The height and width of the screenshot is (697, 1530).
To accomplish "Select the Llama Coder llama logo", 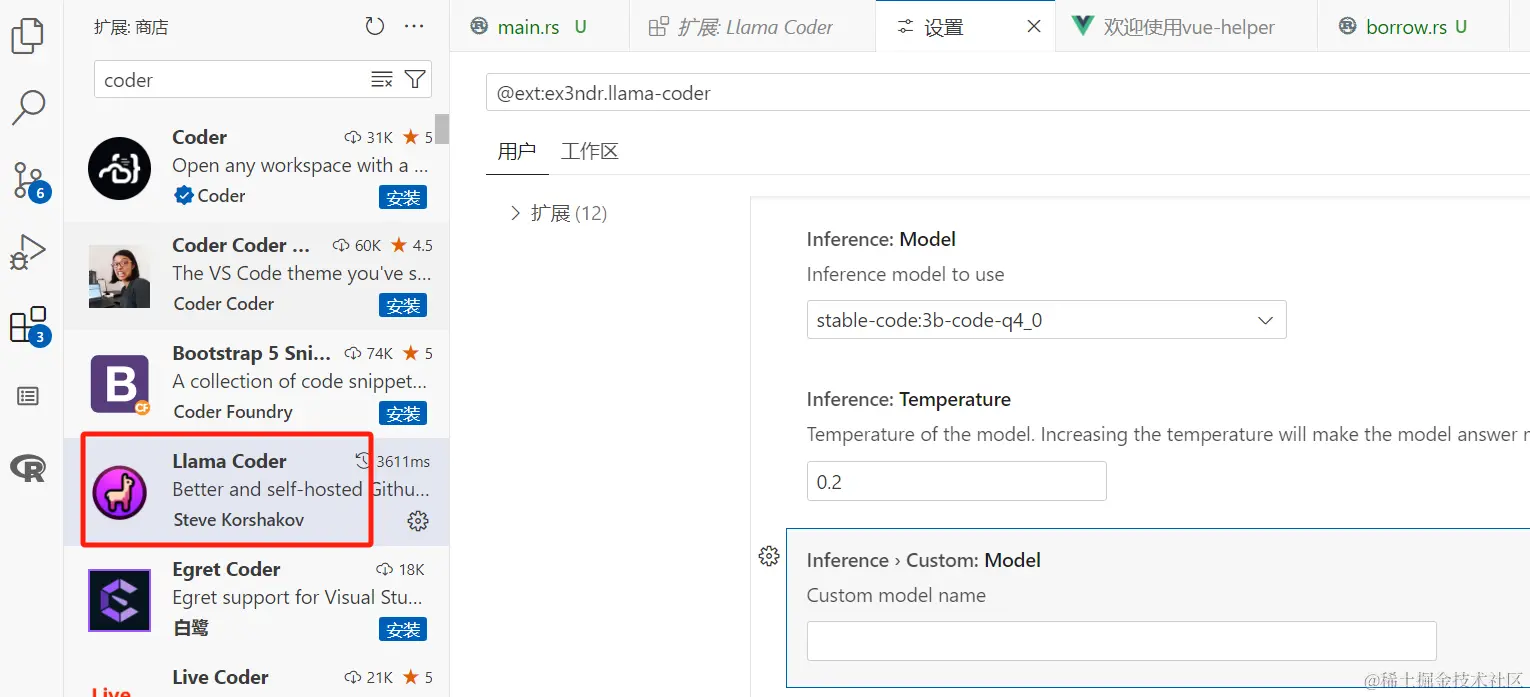I will tap(120, 492).
